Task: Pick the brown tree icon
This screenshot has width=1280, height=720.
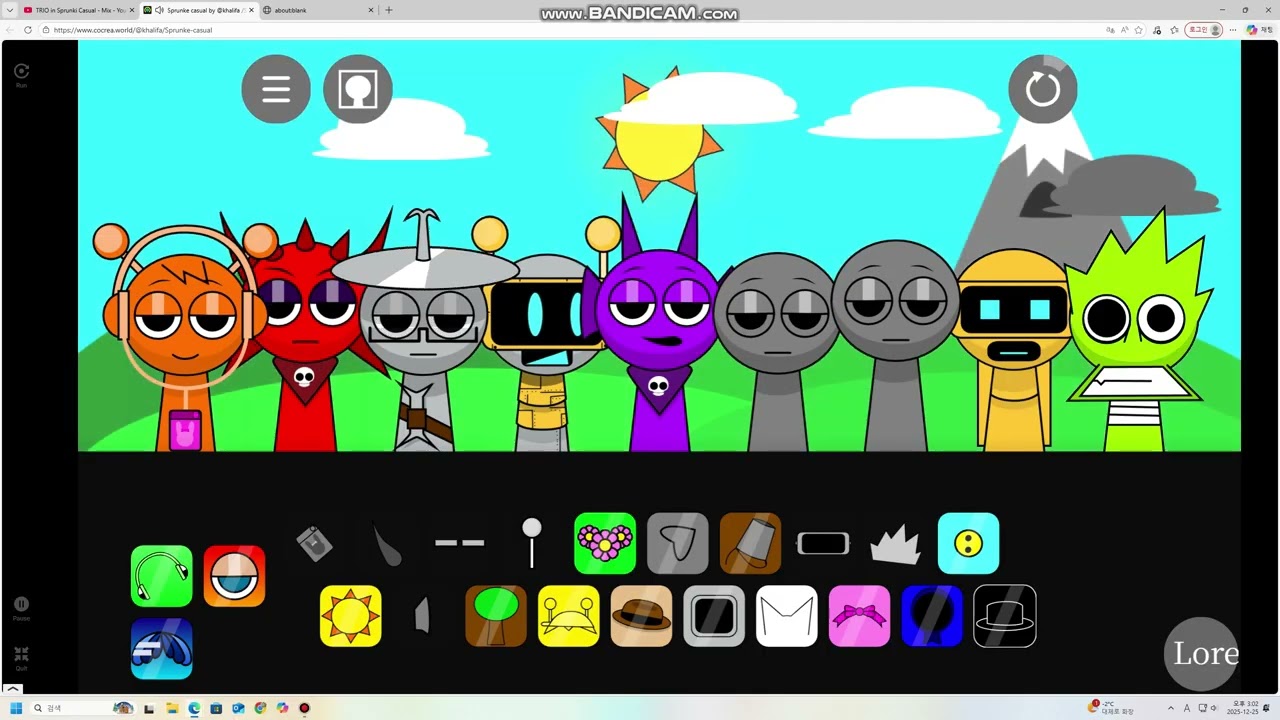Action: point(496,616)
